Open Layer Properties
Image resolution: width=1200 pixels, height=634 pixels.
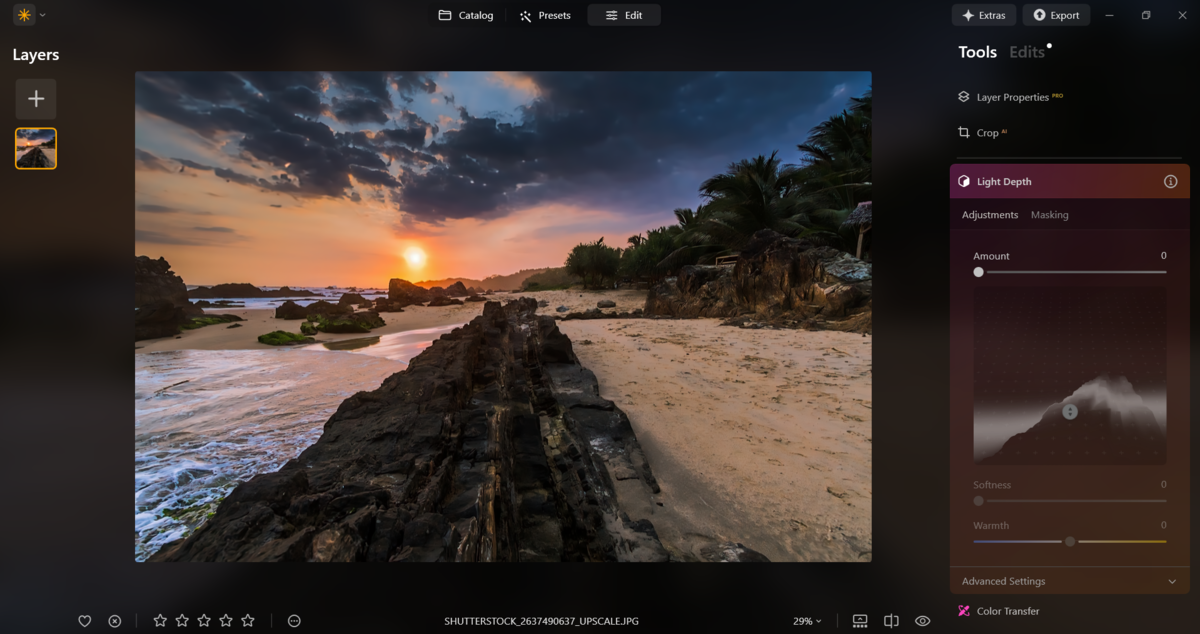[x=1011, y=96]
